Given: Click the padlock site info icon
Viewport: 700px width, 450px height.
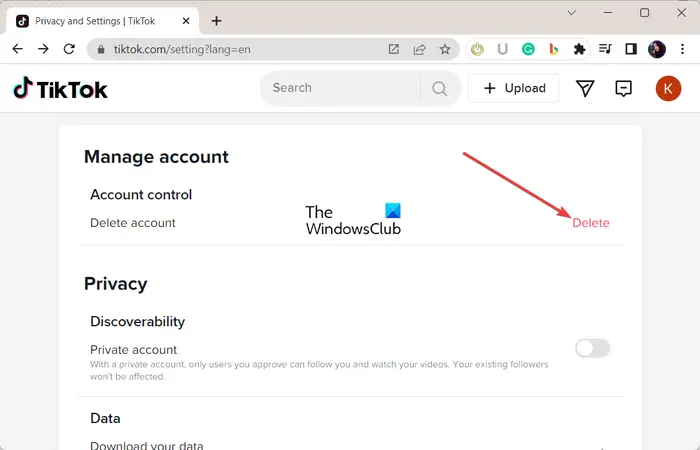Looking at the screenshot, I should tap(101, 50).
